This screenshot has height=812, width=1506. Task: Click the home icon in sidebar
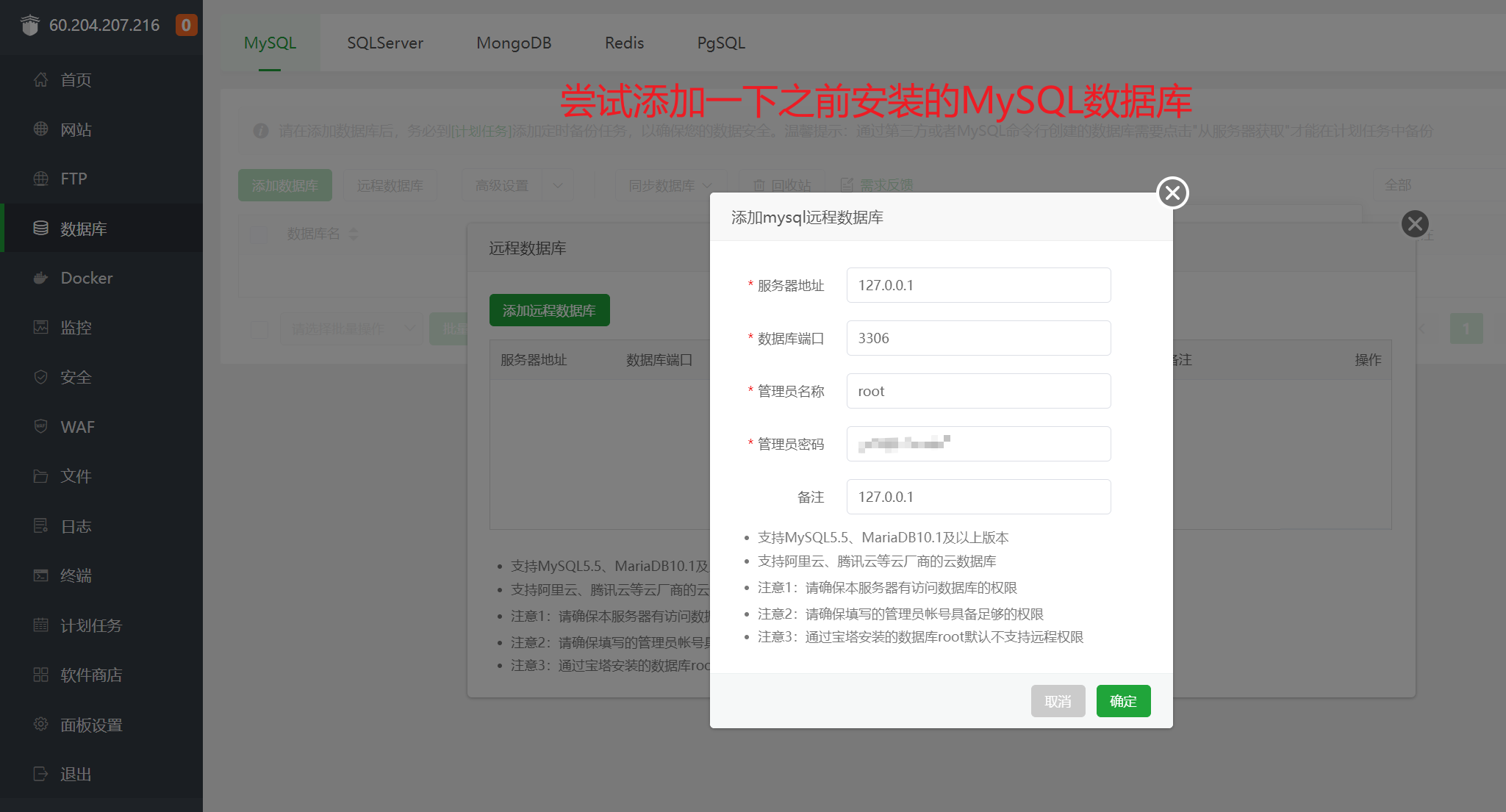pos(41,79)
